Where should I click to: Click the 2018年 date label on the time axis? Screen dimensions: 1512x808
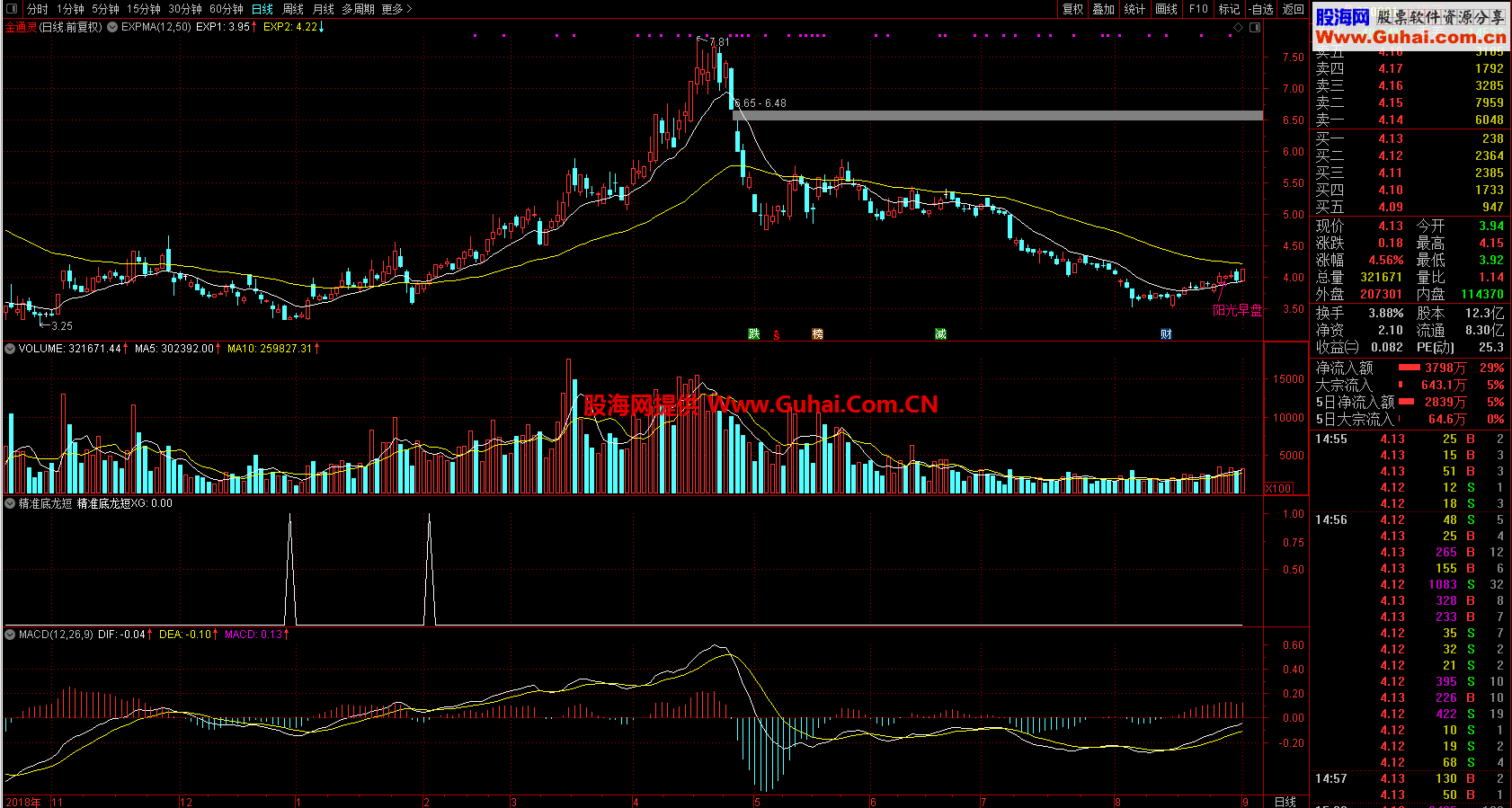coord(23,802)
